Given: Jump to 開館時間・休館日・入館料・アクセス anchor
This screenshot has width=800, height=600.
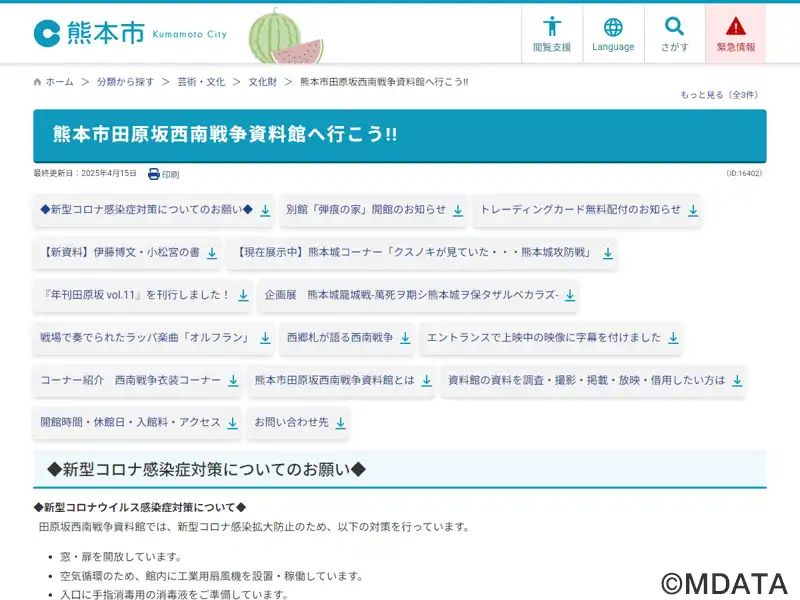Looking at the screenshot, I should click(138, 422).
